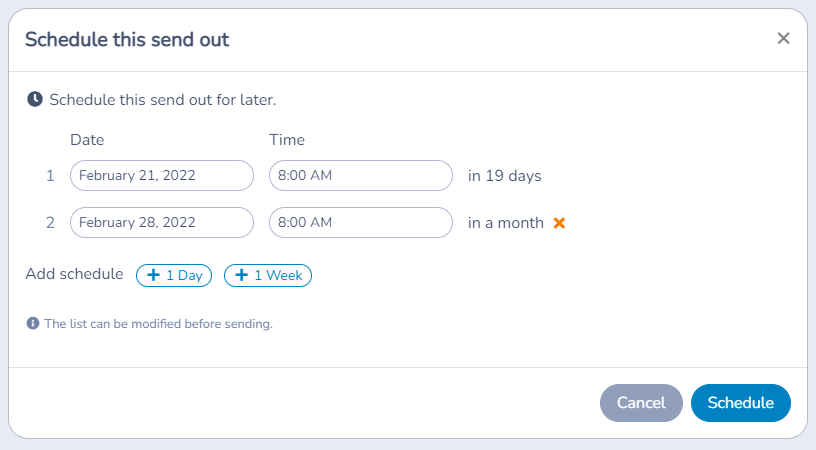This screenshot has height=450, width=816.
Task: Click the info icon near list note
Action: [33, 324]
